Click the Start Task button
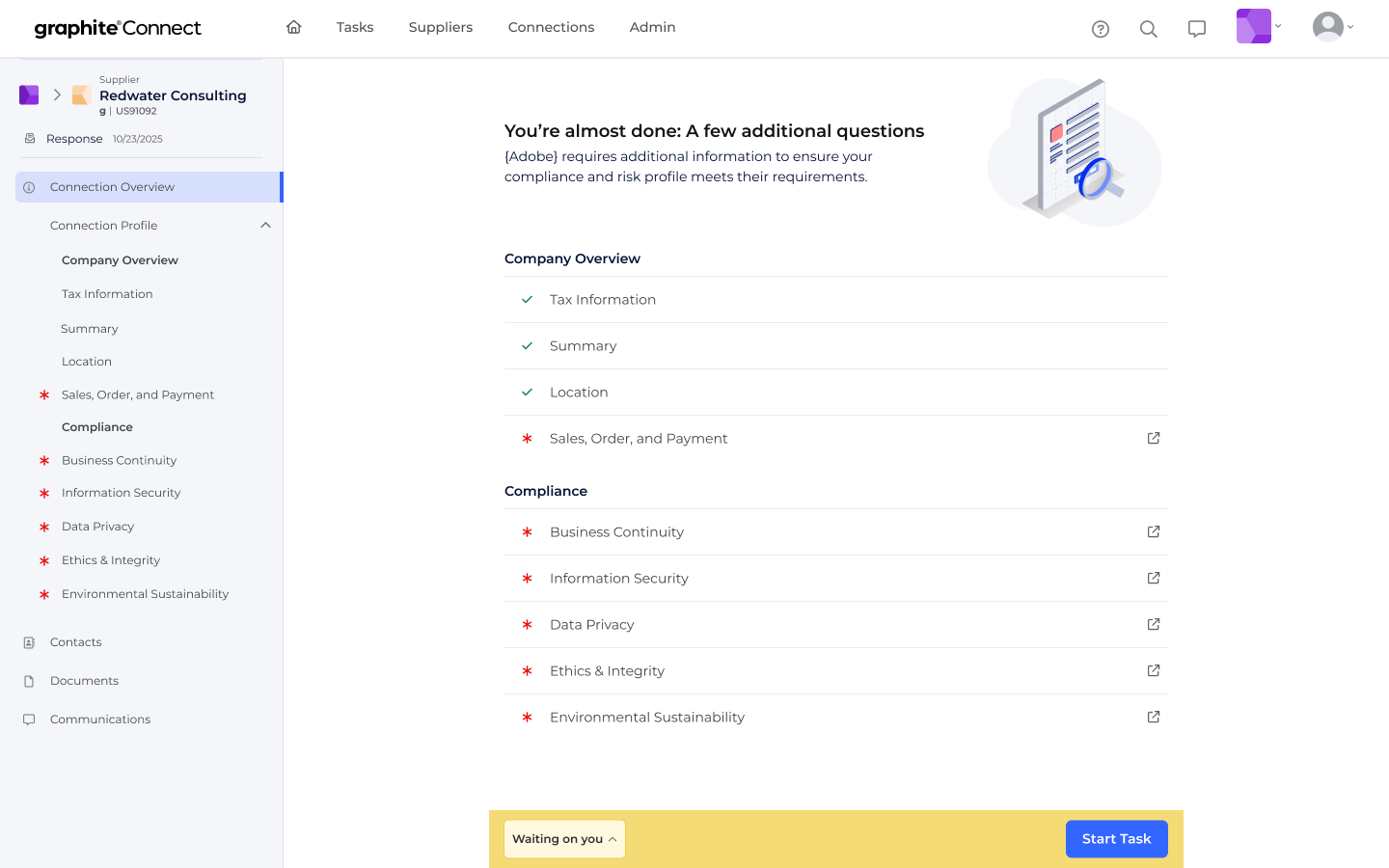Image resolution: width=1389 pixels, height=868 pixels. click(1117, 839)
